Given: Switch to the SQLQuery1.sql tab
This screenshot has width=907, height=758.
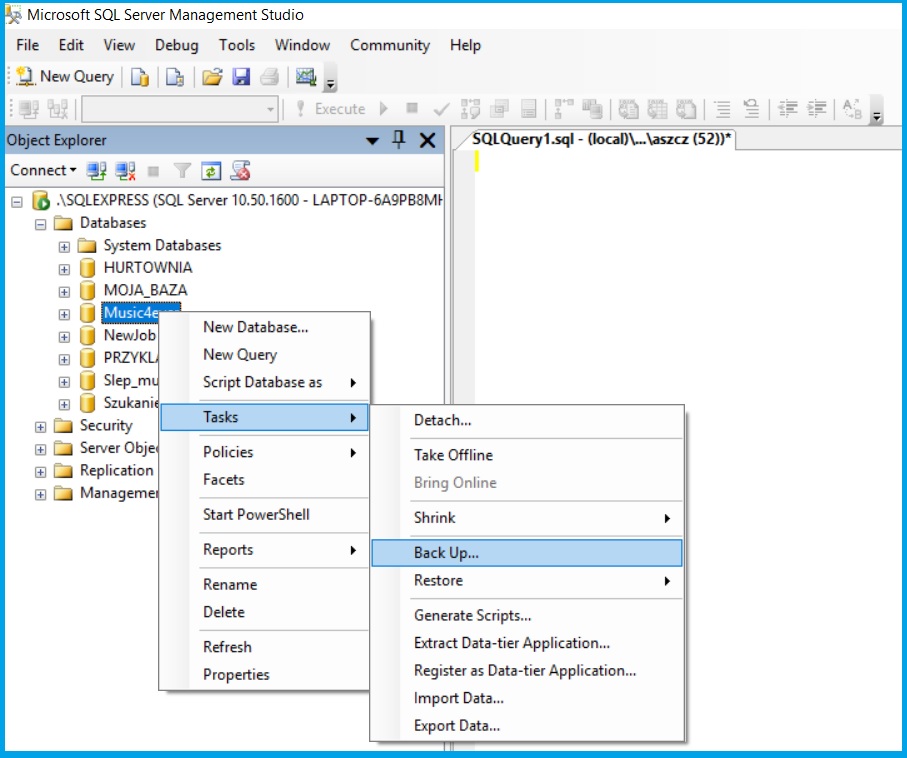Looking at the screenshot, I should coord(602,140).
